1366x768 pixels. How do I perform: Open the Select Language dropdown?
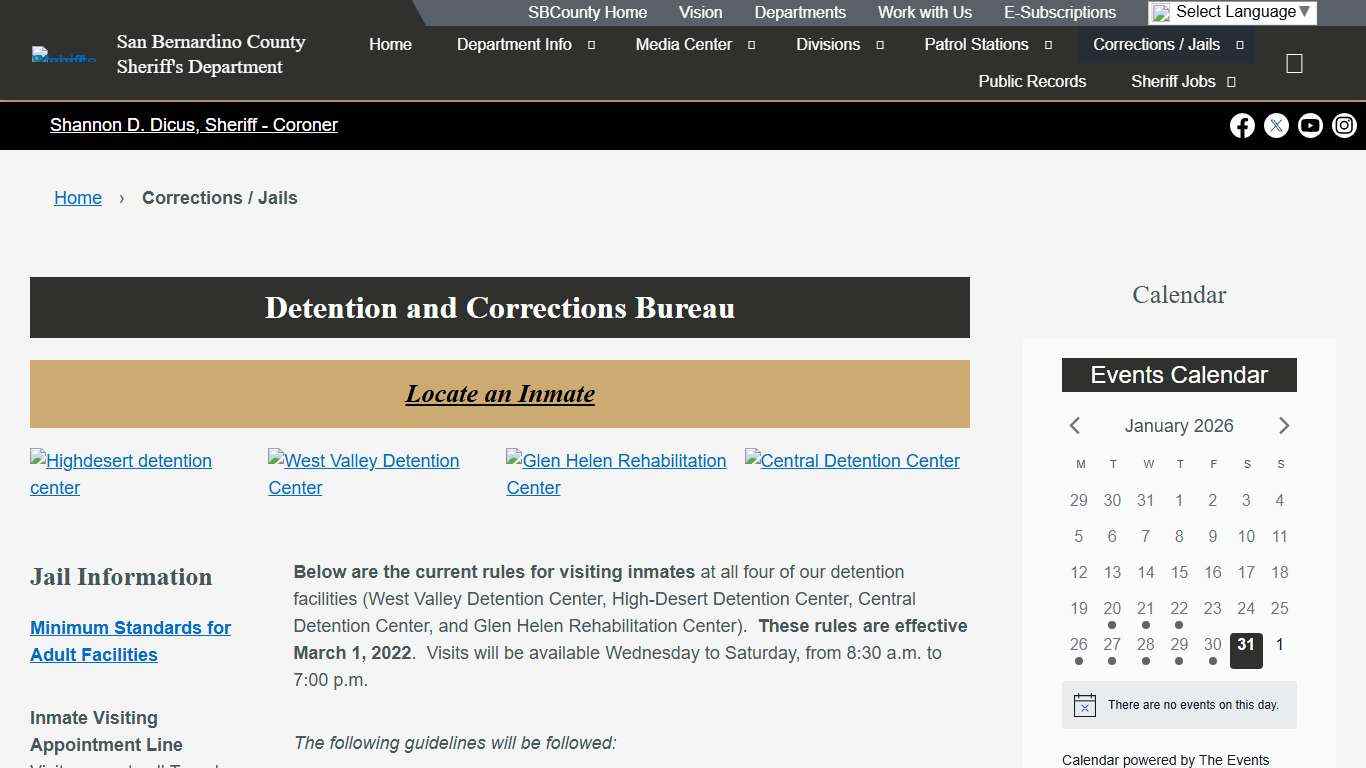click(1231, 12)
